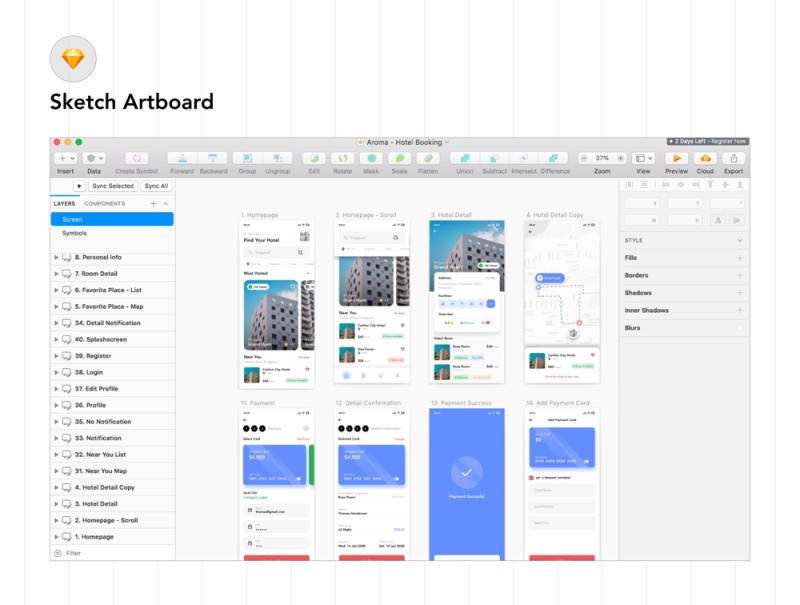
Task: Open Preview with the play icon
Action: coord(676,160)
